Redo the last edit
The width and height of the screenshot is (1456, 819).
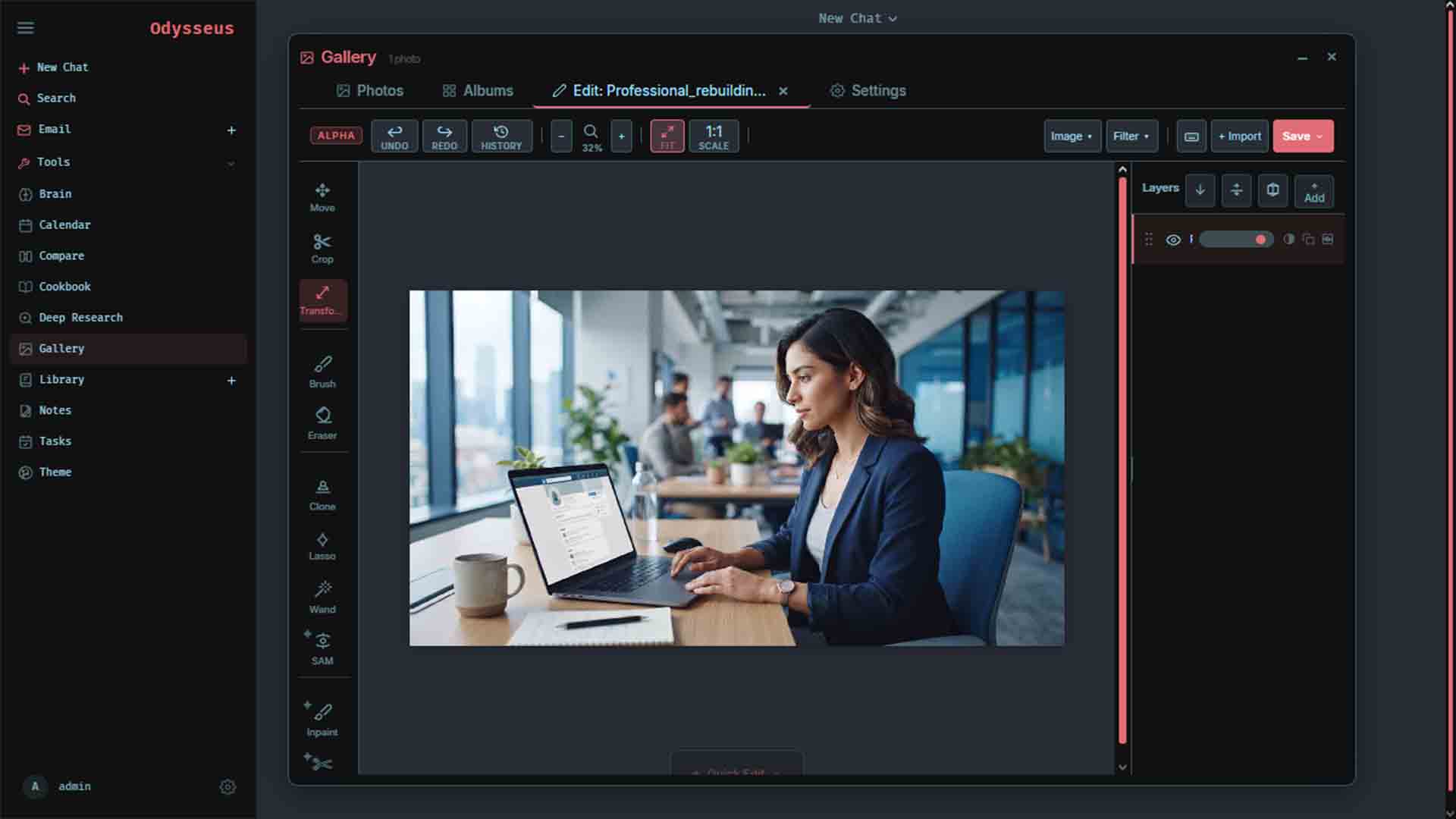(x=444, y=136)
